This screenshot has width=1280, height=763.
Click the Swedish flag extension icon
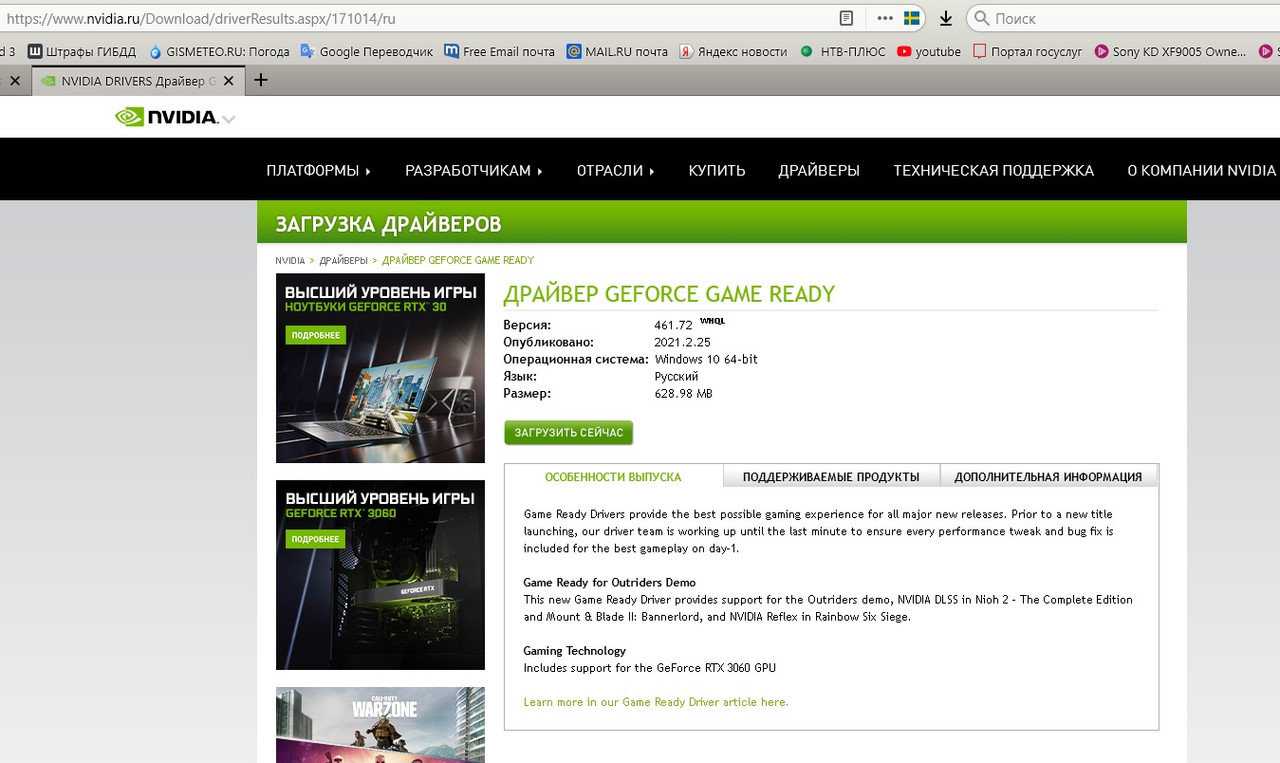[x=912, y=18]
